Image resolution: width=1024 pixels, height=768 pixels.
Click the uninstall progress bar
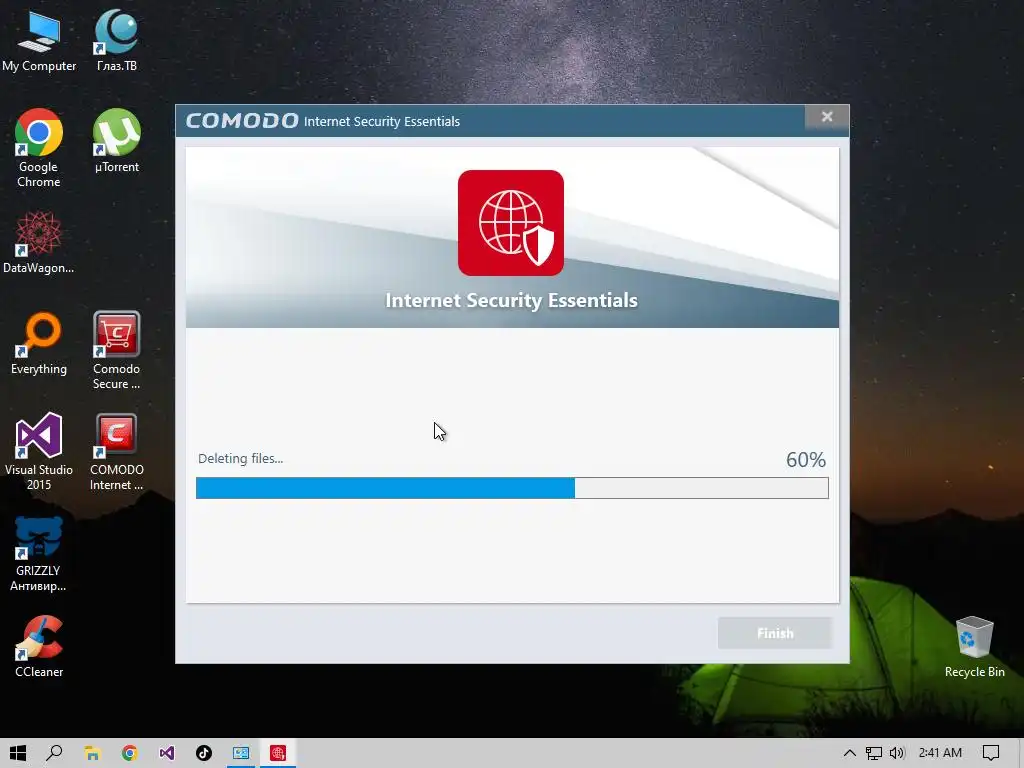click(x=512, y=488)
